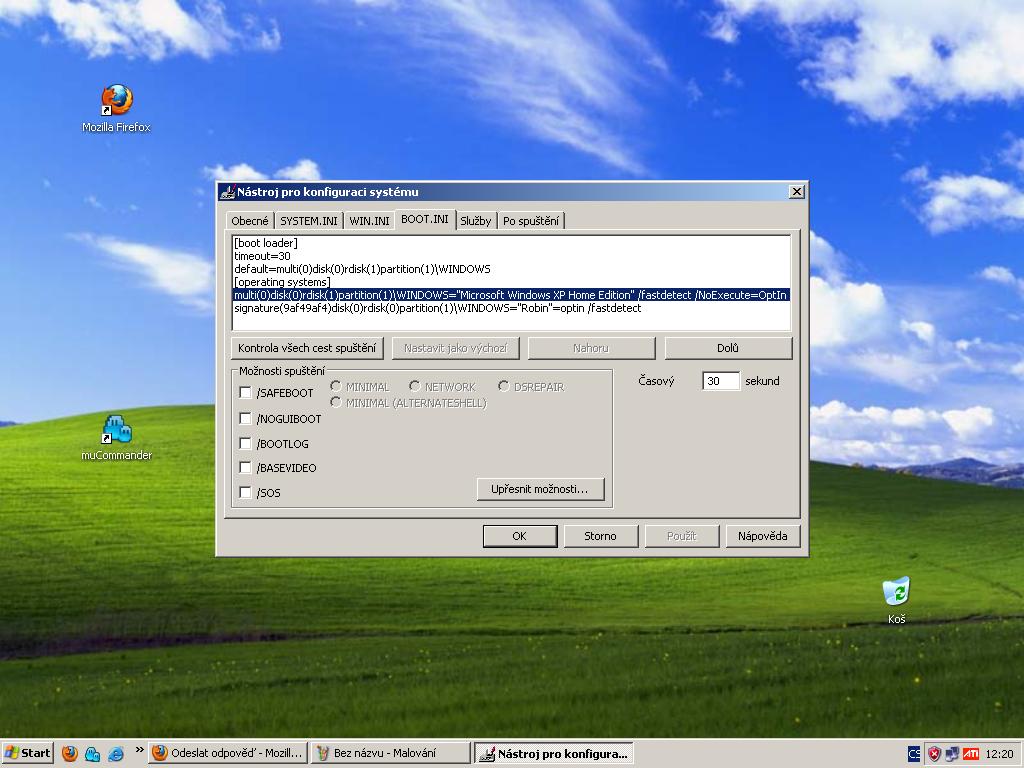Select the signature(9af49af4) "Robin" boot entry
This screenshot has width=1024, height=768.
click(438, 308)
